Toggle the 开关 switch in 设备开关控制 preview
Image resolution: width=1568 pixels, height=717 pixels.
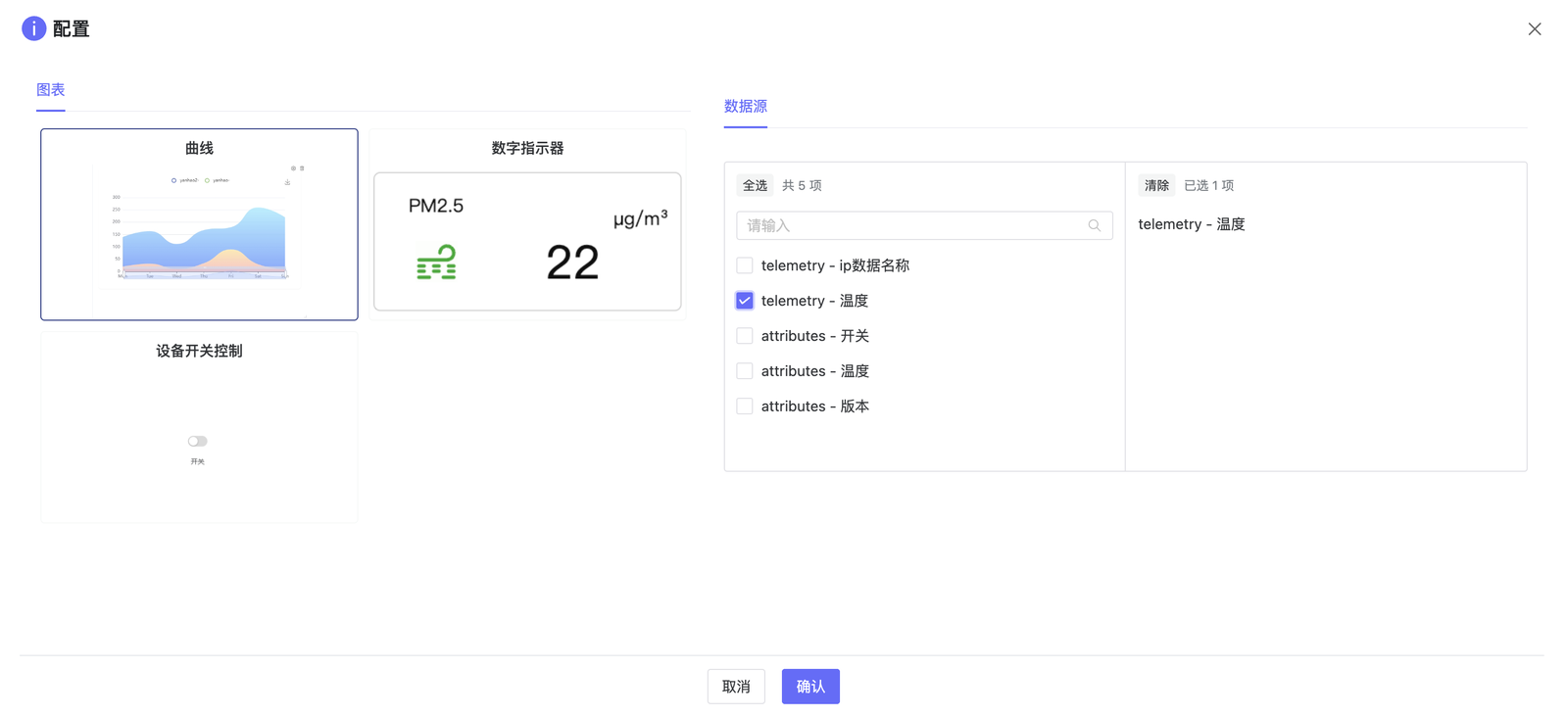(198, 441)
